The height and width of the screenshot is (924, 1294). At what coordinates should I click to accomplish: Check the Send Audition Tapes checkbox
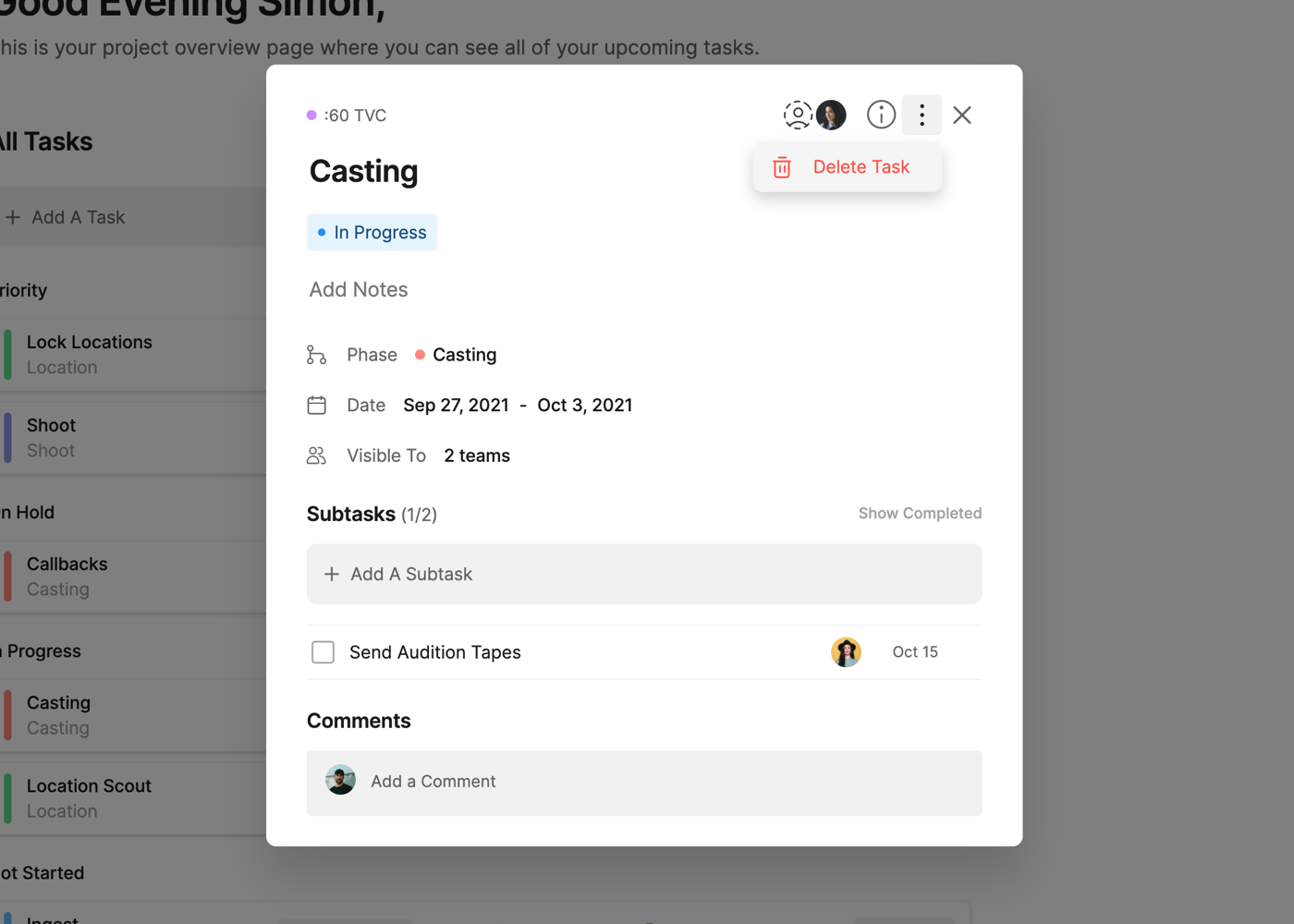tap(323, 652)
